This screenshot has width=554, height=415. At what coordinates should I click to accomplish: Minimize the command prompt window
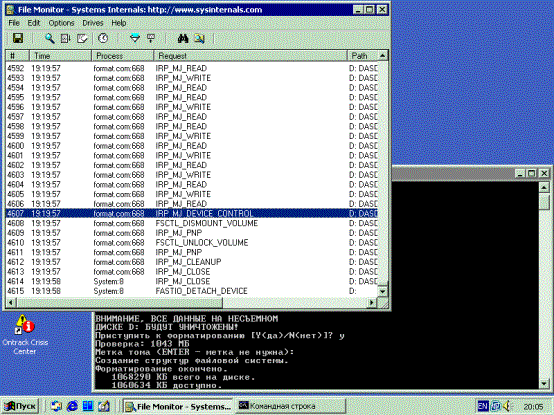click(520, 173)
